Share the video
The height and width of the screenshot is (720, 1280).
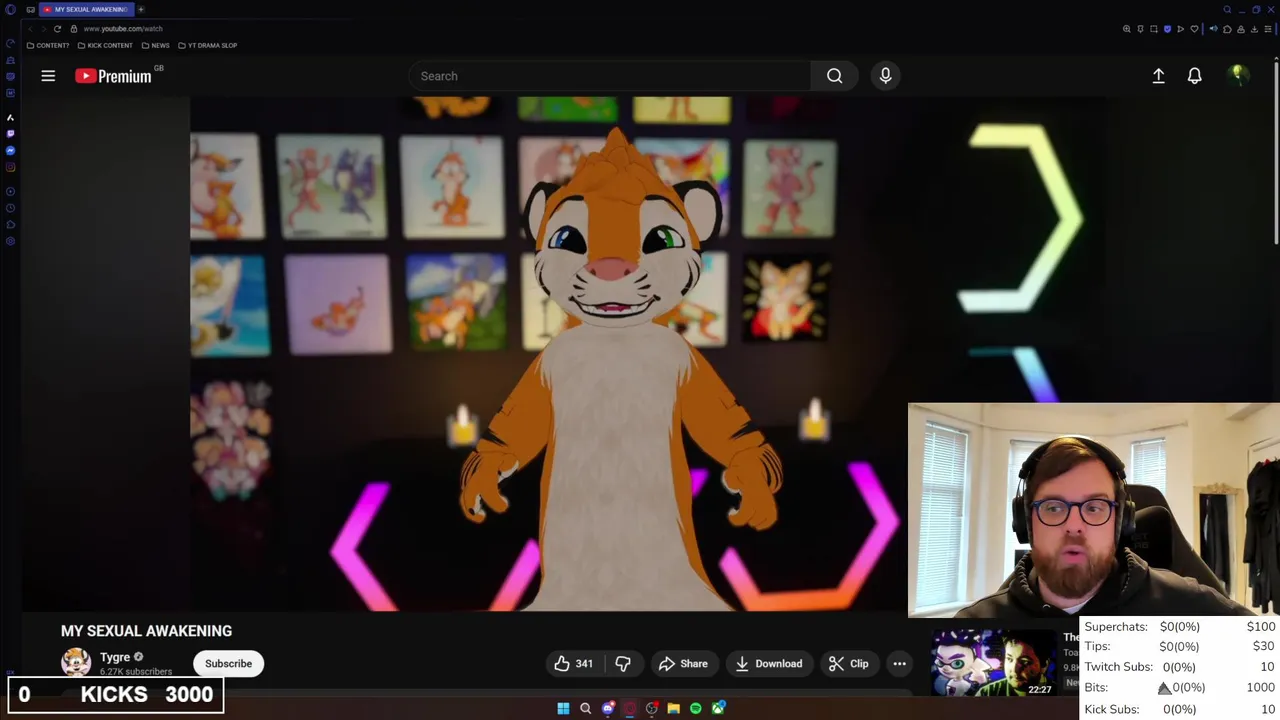click(683, 664)
